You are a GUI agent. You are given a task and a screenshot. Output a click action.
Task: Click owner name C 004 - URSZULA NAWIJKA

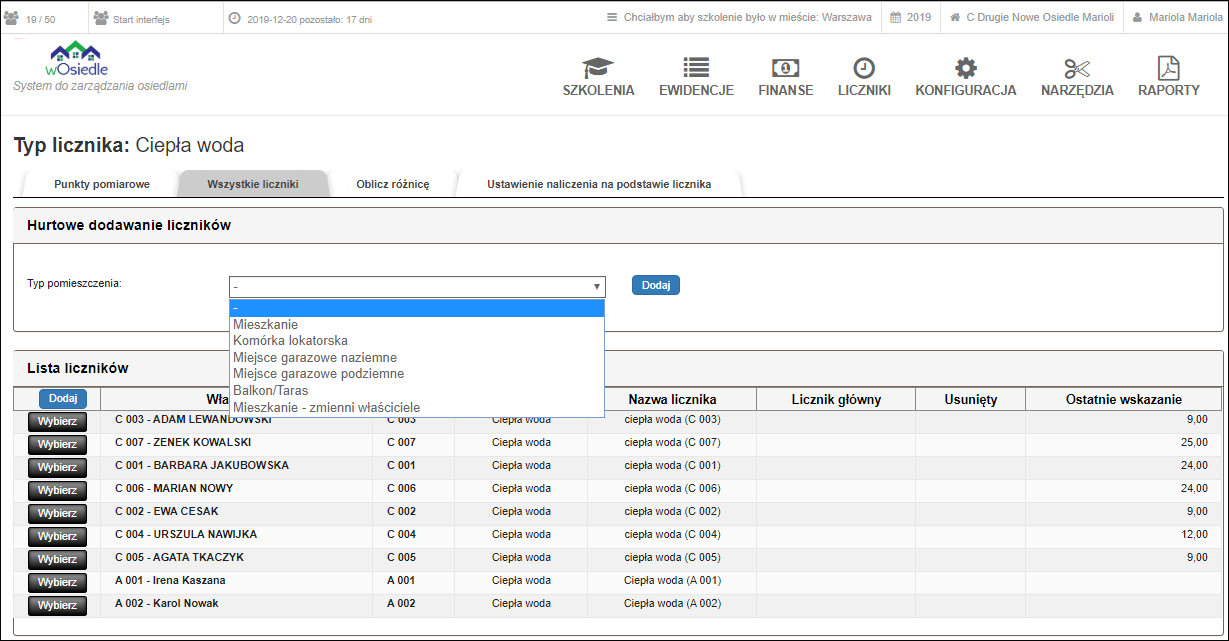(186, 534)
